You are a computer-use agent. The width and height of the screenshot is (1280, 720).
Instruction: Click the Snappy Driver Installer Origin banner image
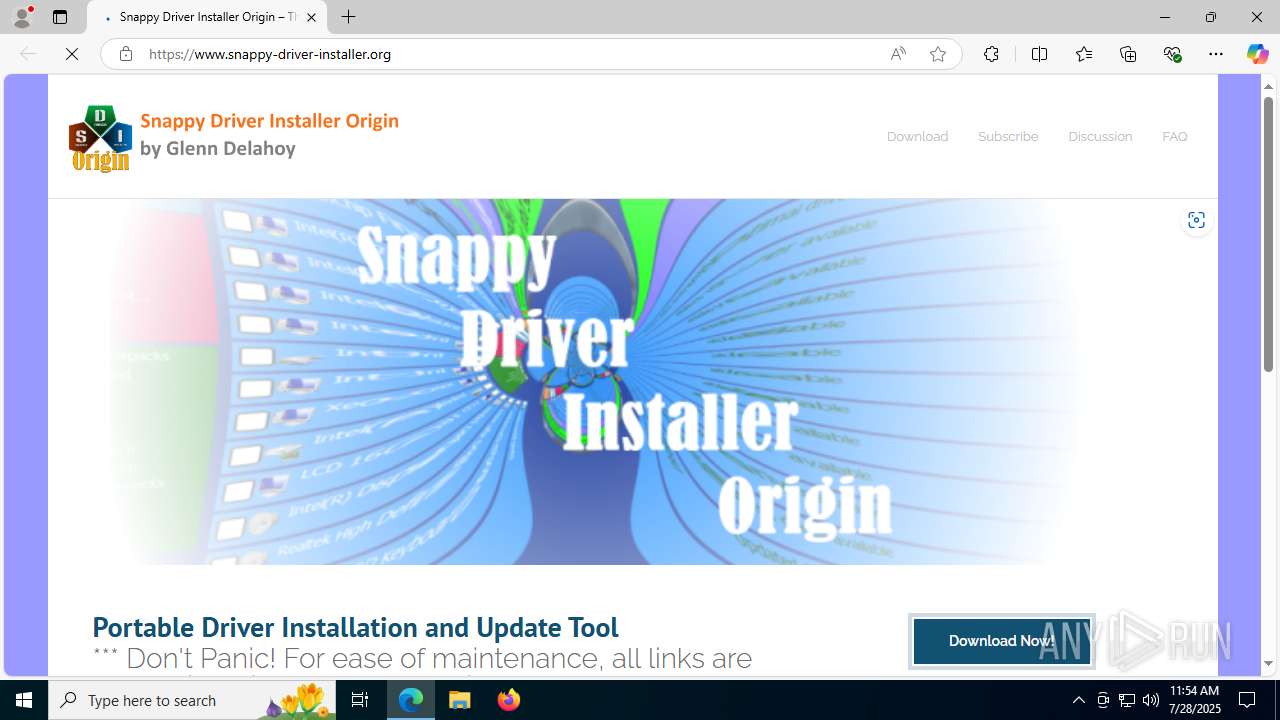[633, 381]
